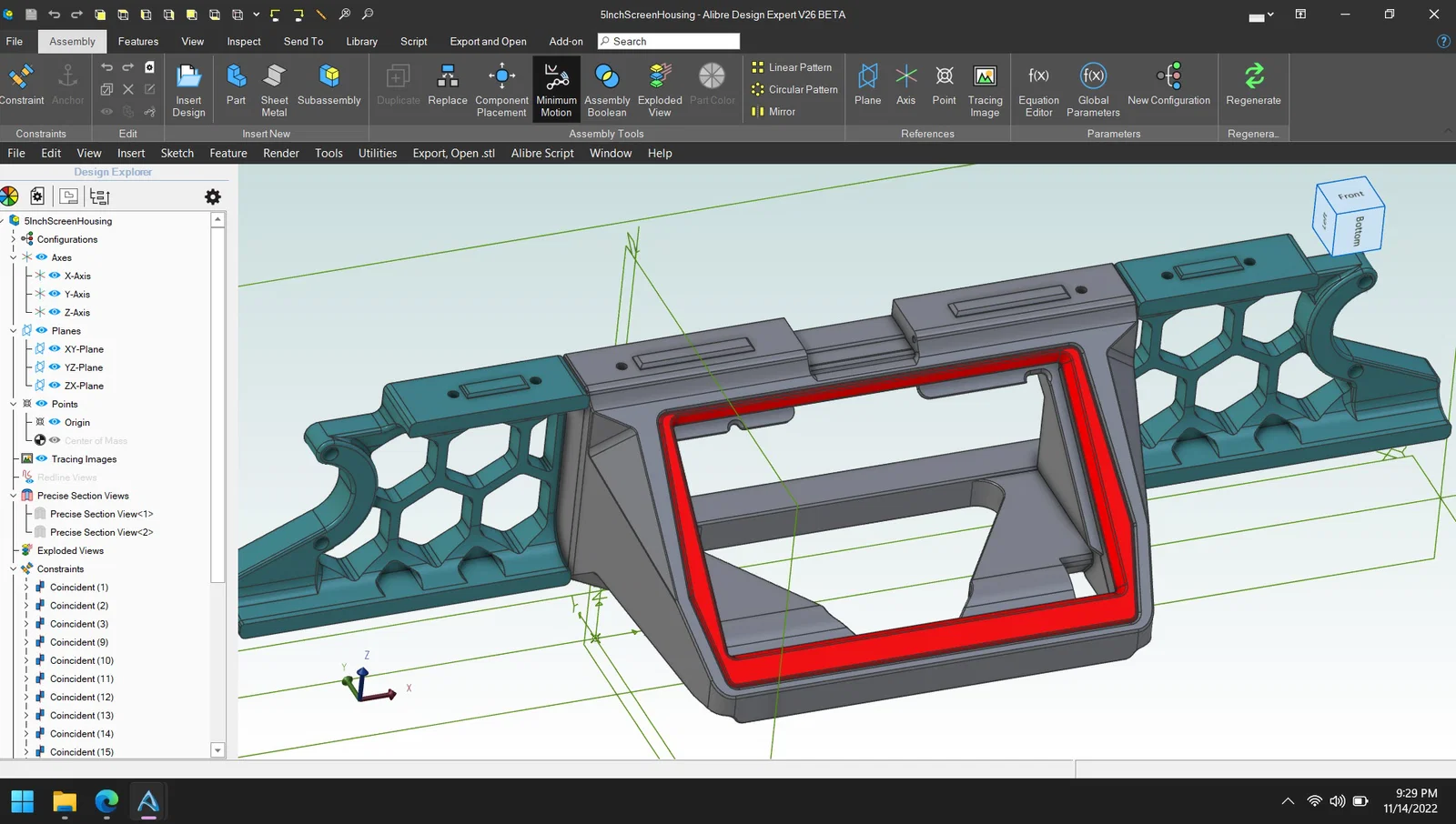Click the Regenerate icon
This screenshot has height=824, width=1456.
click(1253, 76)
